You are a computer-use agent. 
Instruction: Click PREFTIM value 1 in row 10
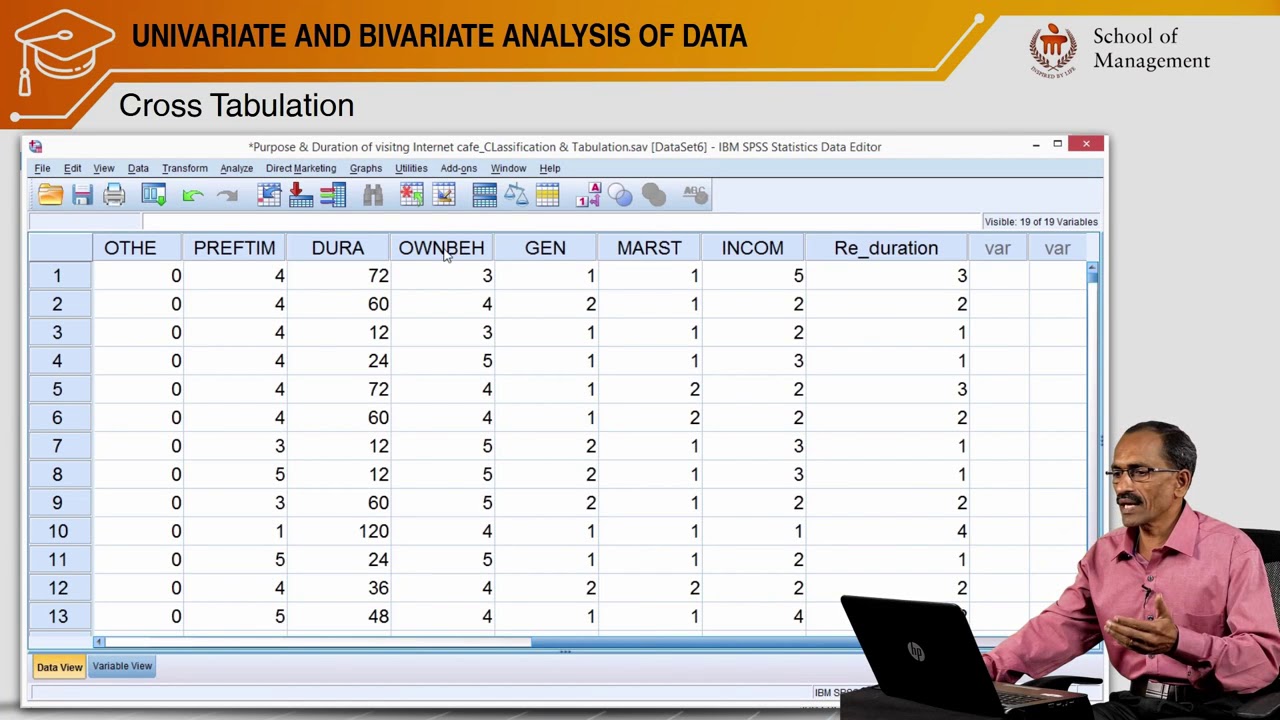point(234,531)
